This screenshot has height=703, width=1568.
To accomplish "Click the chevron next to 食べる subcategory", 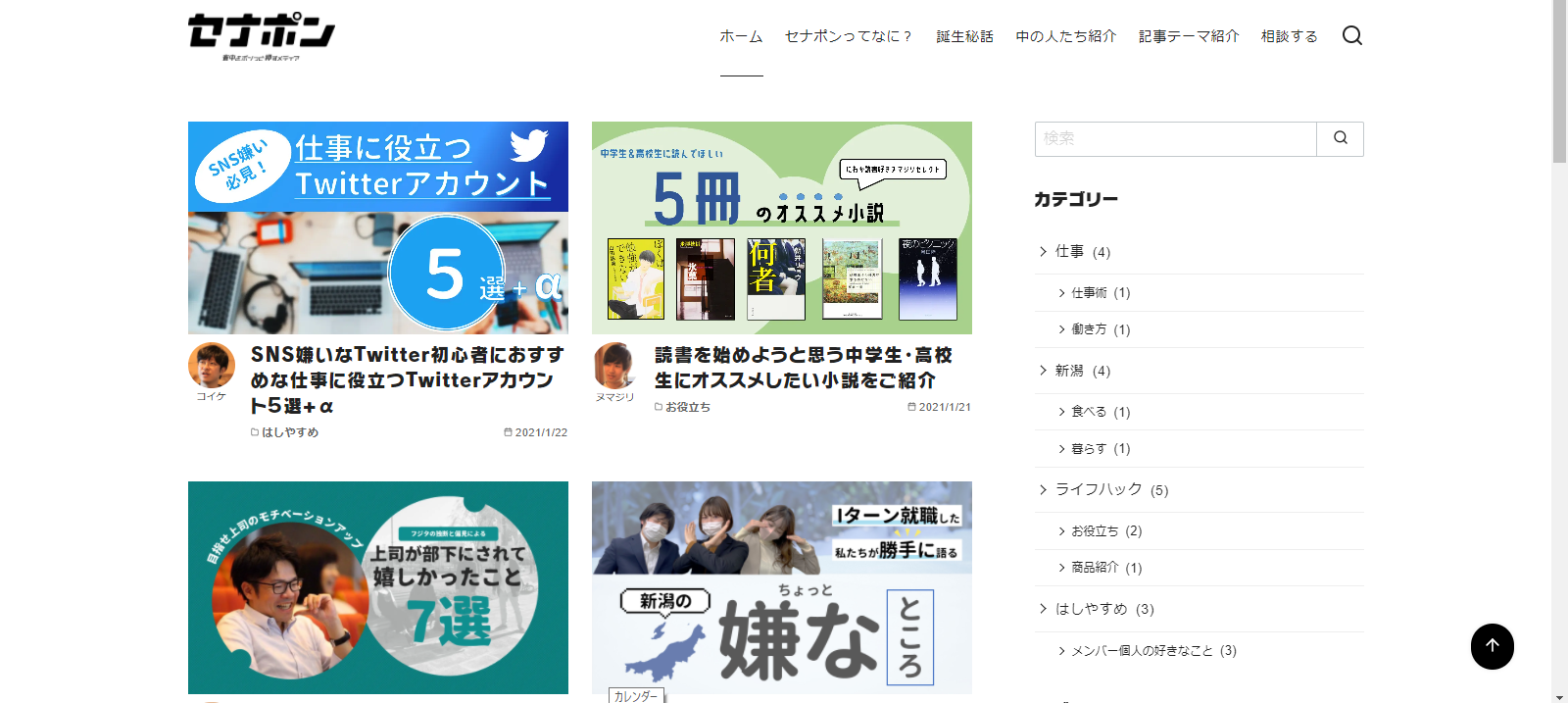I will coord(1061,412).
